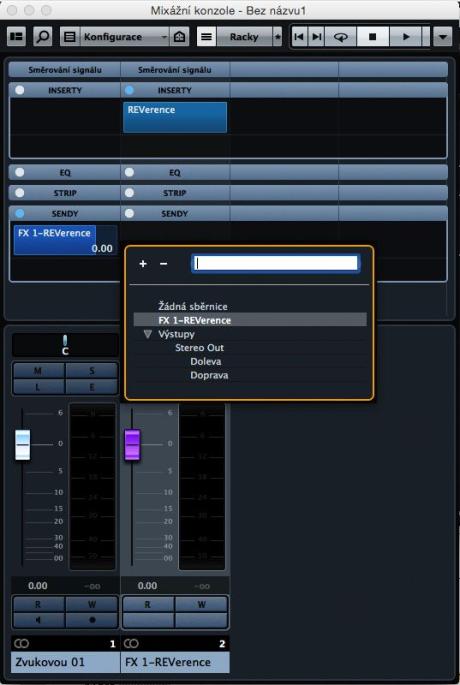Go to next marker transport button

pyautogui.click(x=316, y=37)
